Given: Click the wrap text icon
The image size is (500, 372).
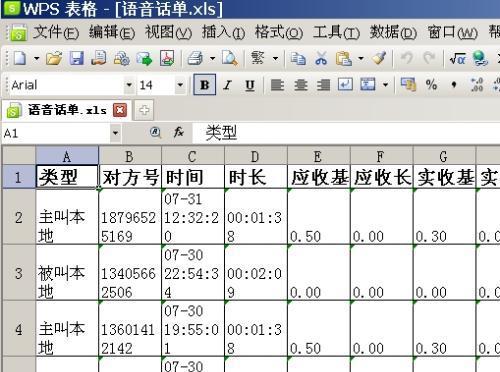Looking at the screenshot, I should coord(345,85).
